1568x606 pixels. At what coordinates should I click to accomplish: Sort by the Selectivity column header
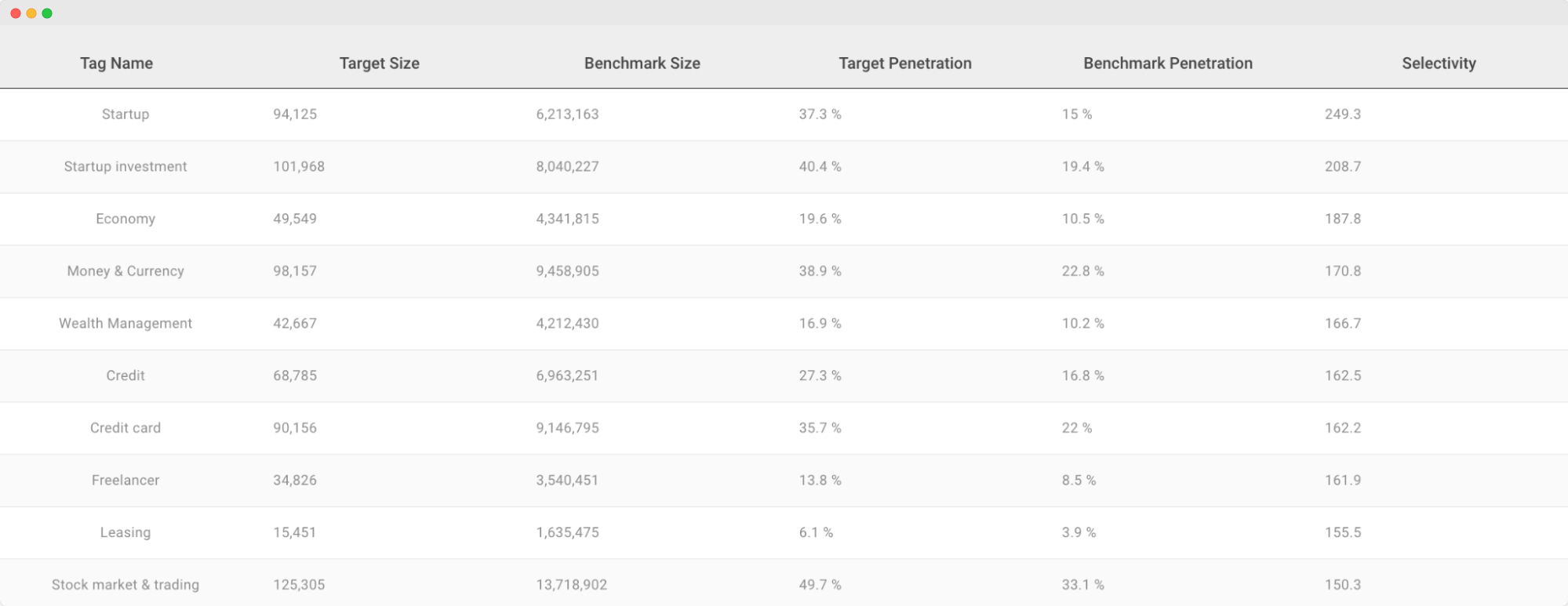click(1439, 64)
